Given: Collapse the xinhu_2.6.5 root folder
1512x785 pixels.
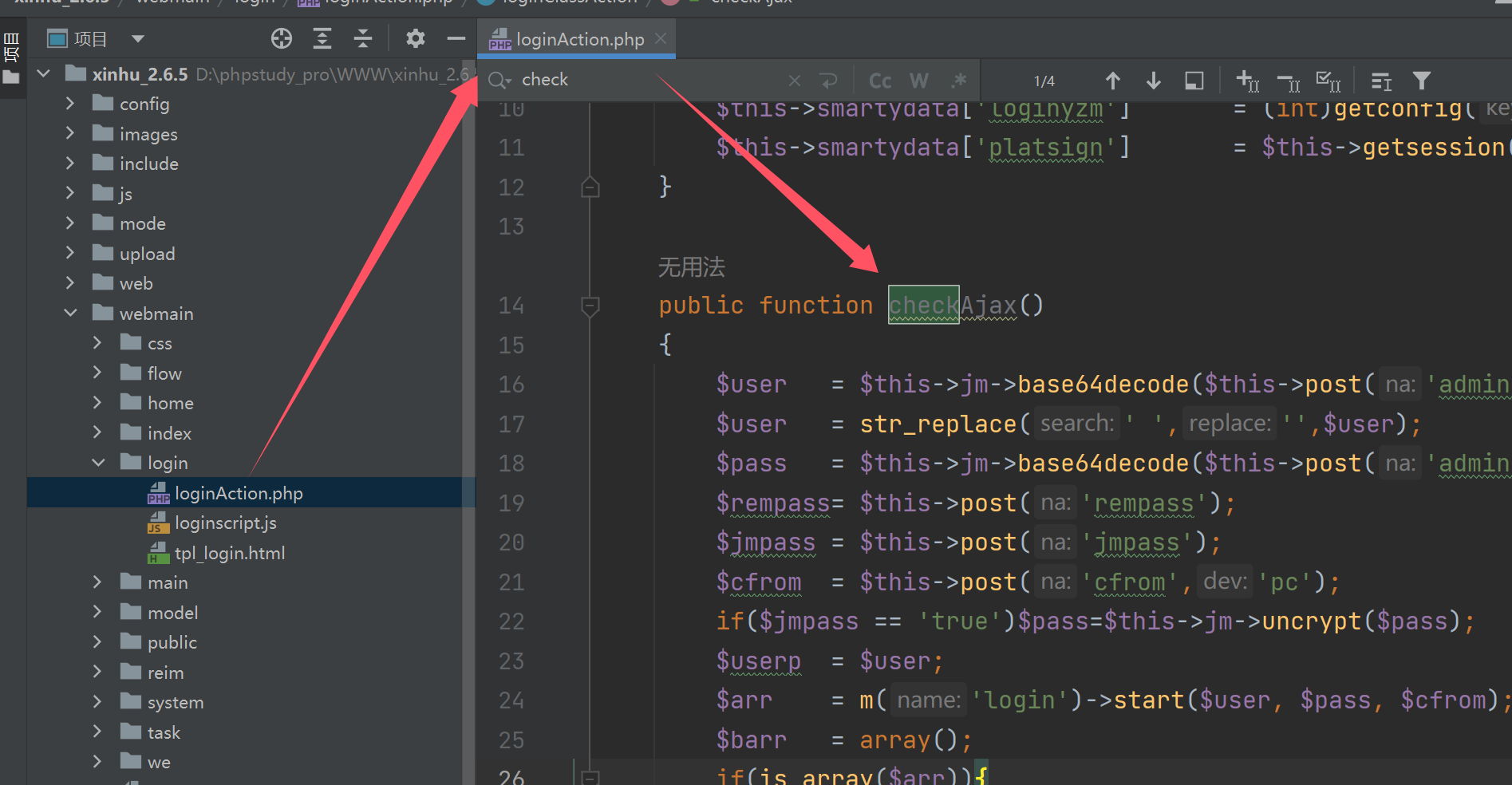Looking at the screenshot, I should 44,74.
